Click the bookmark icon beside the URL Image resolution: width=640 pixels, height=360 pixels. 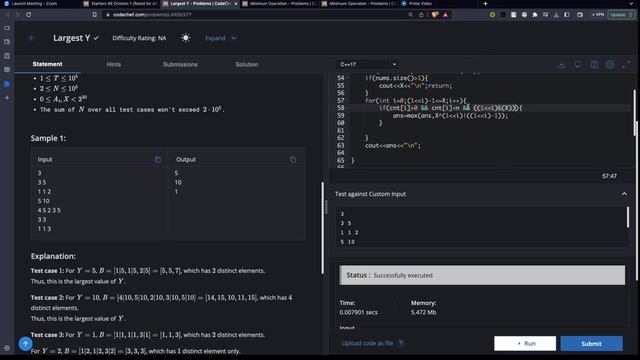point(95,15)
